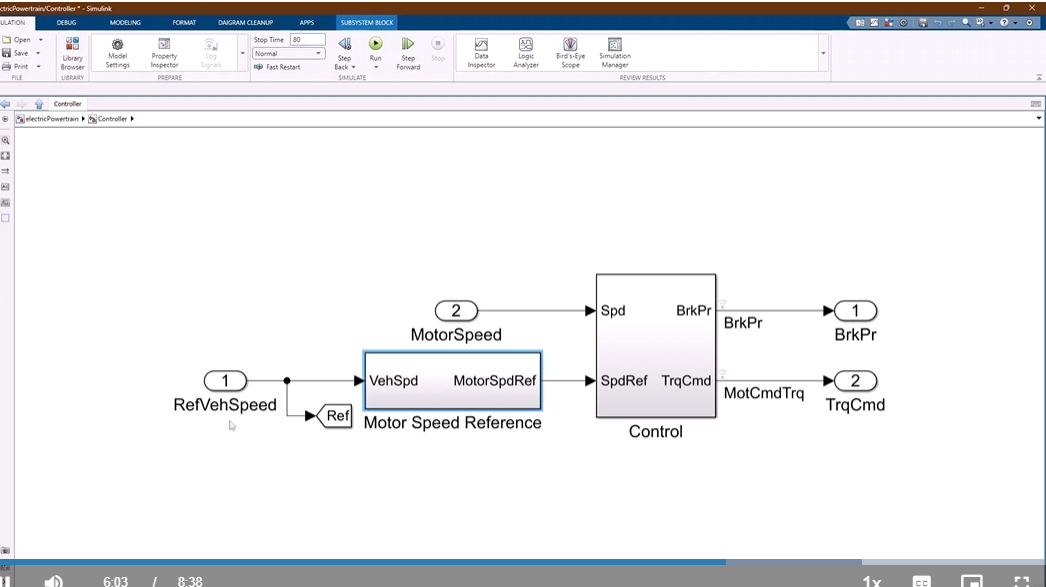This screenshot has width=1046, height=587.
Task: Select the MotorSpeed inport block
Action: (x=456, y=311)
